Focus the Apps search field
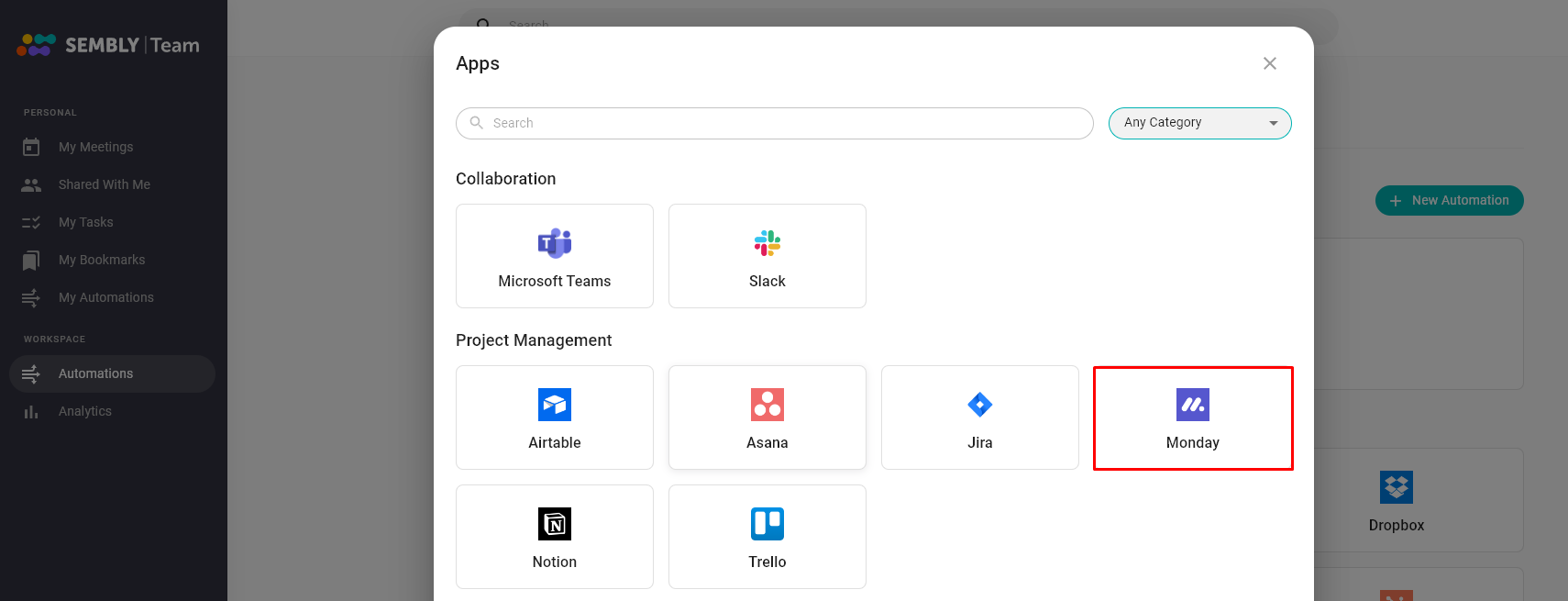The width and height of the screenshot is (1568, 601). coord(775,123)
